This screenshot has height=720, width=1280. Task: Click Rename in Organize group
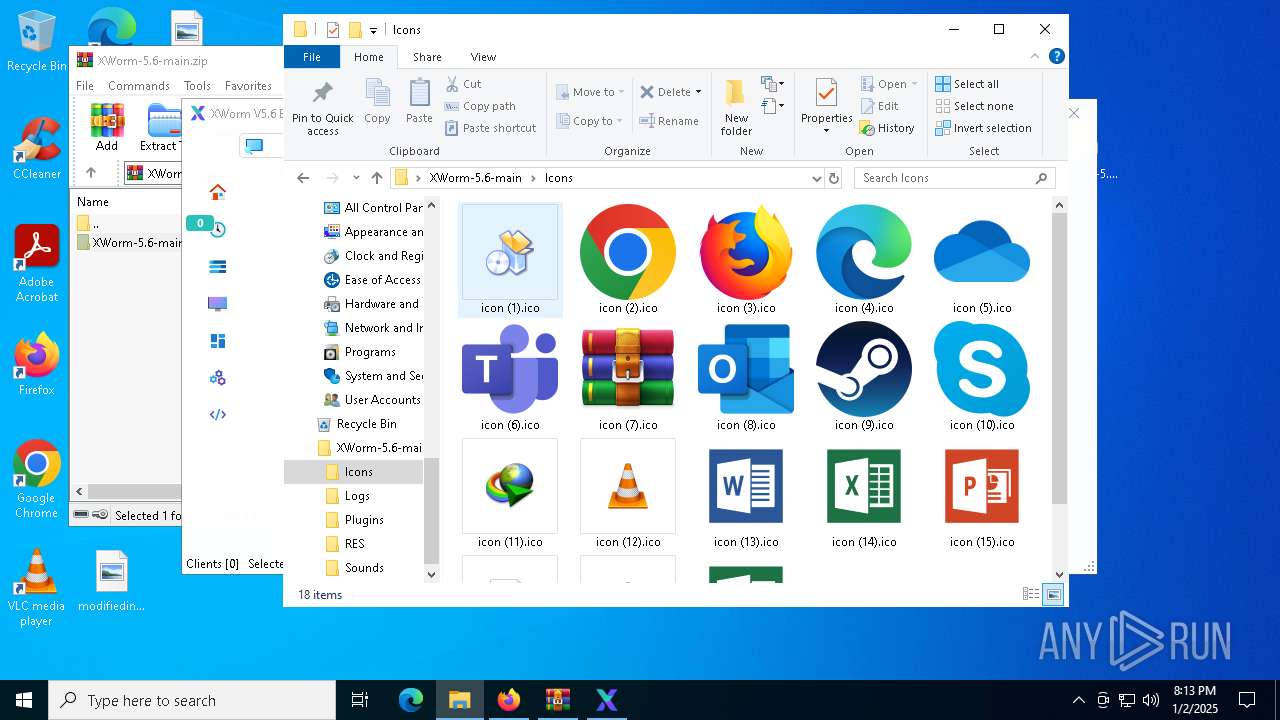pos(669,121)
